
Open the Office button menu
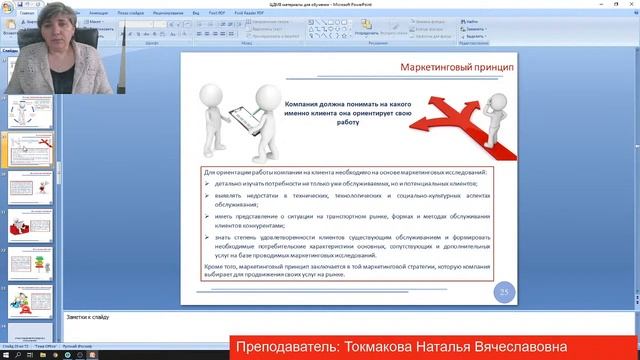[x=7, y=7]
